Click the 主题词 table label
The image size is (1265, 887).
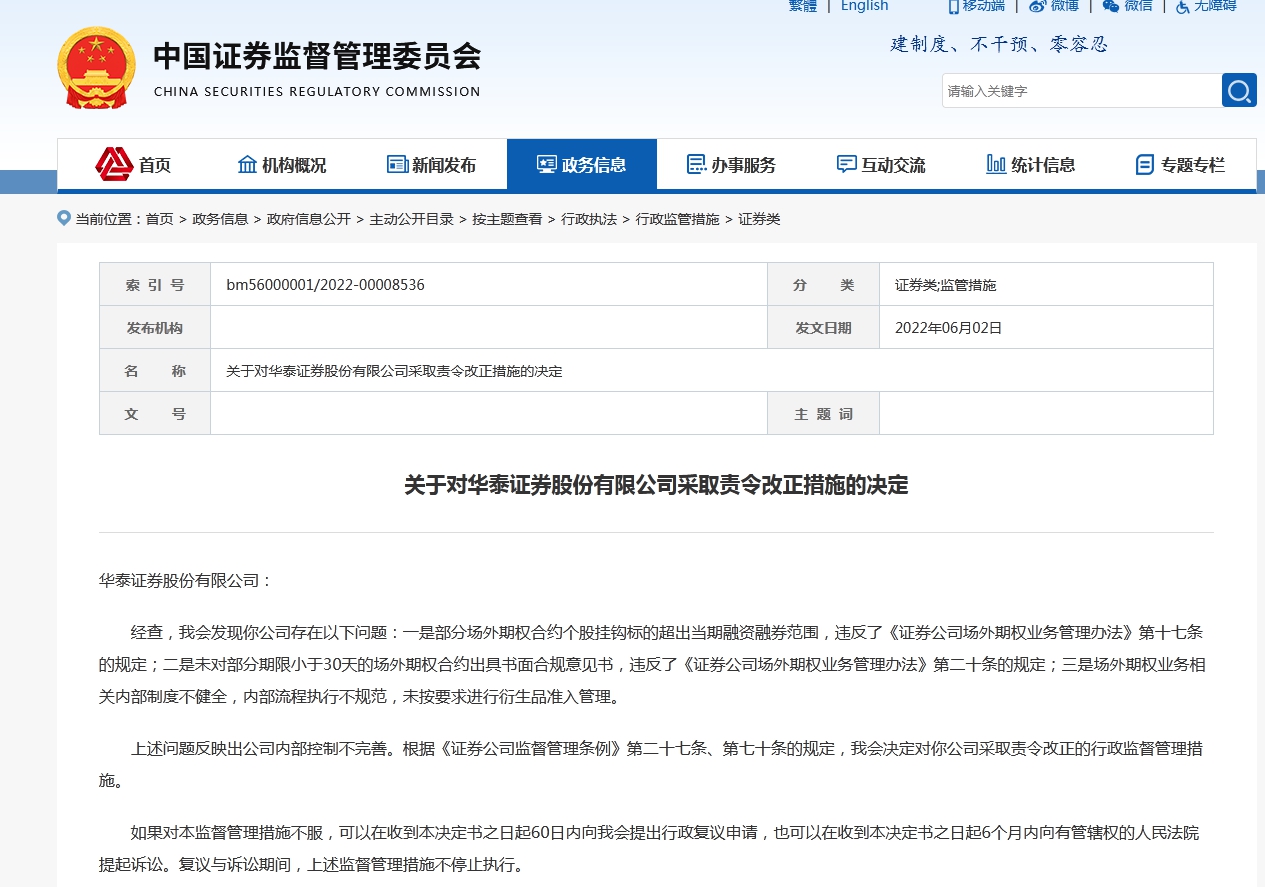[824, 414]
